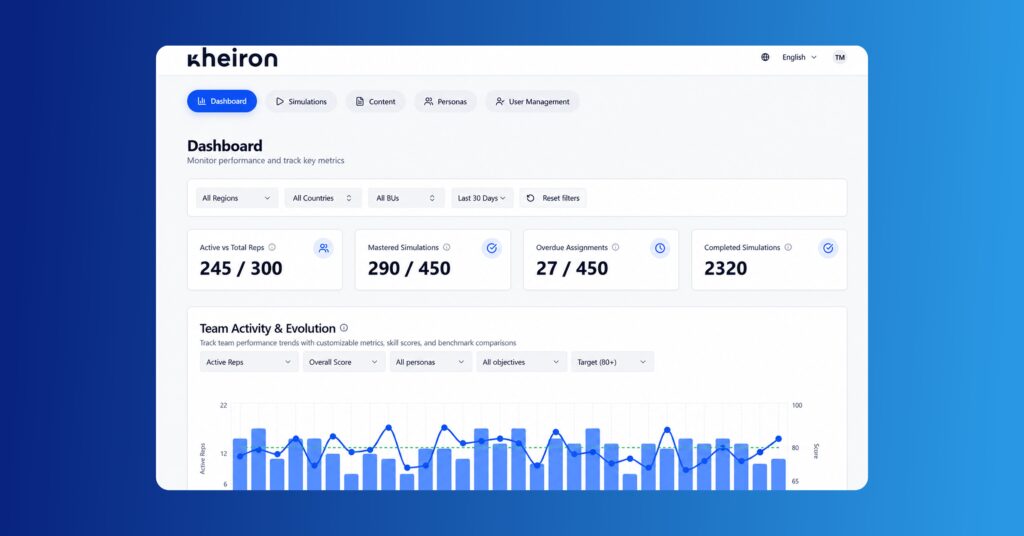This screenshot has height=536, width=1024.
Task: Click the 245 / 300 value
Action: (241, 268)
